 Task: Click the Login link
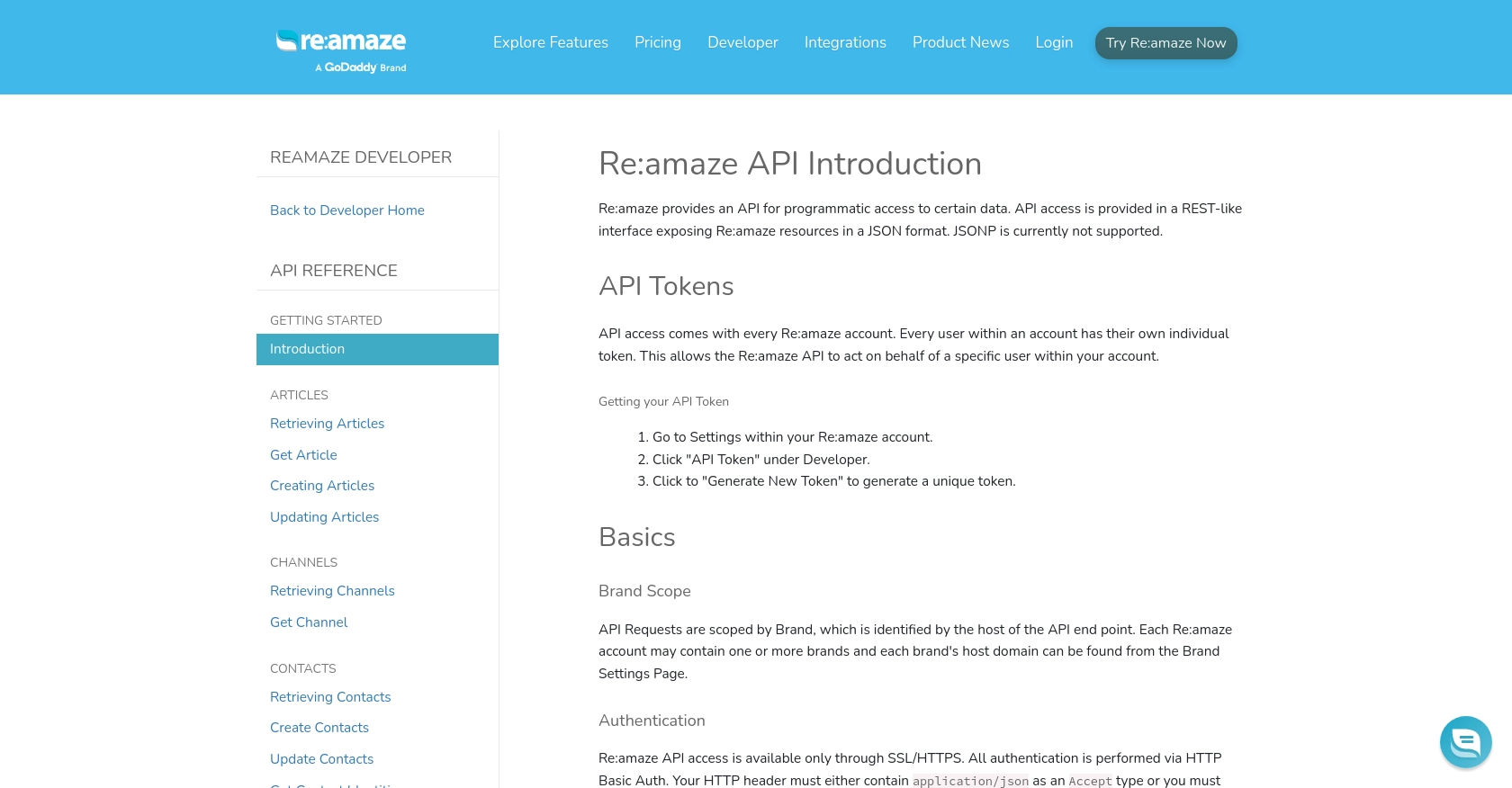pos(1054,42)
